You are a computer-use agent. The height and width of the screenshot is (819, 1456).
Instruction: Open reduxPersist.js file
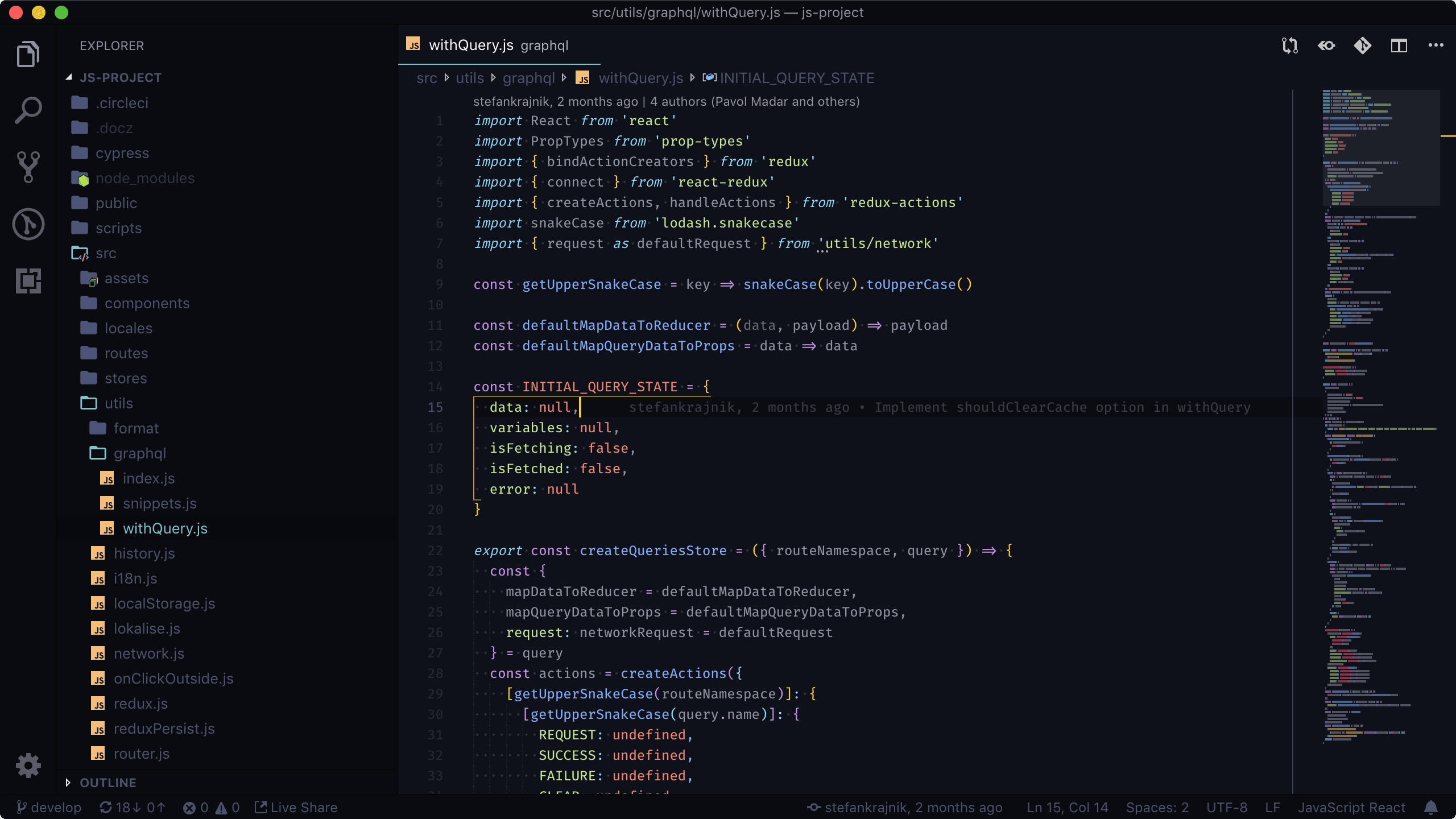pos(227,729)
